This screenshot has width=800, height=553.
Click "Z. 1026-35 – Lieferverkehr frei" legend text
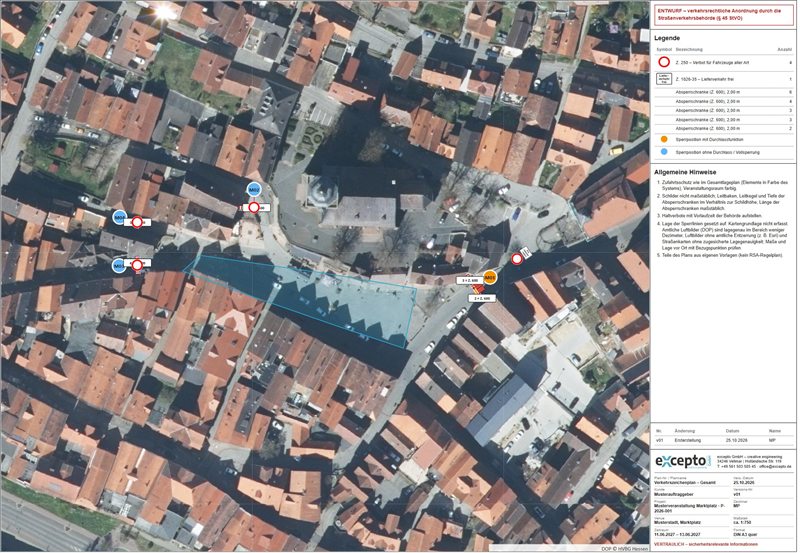(705, 80)
